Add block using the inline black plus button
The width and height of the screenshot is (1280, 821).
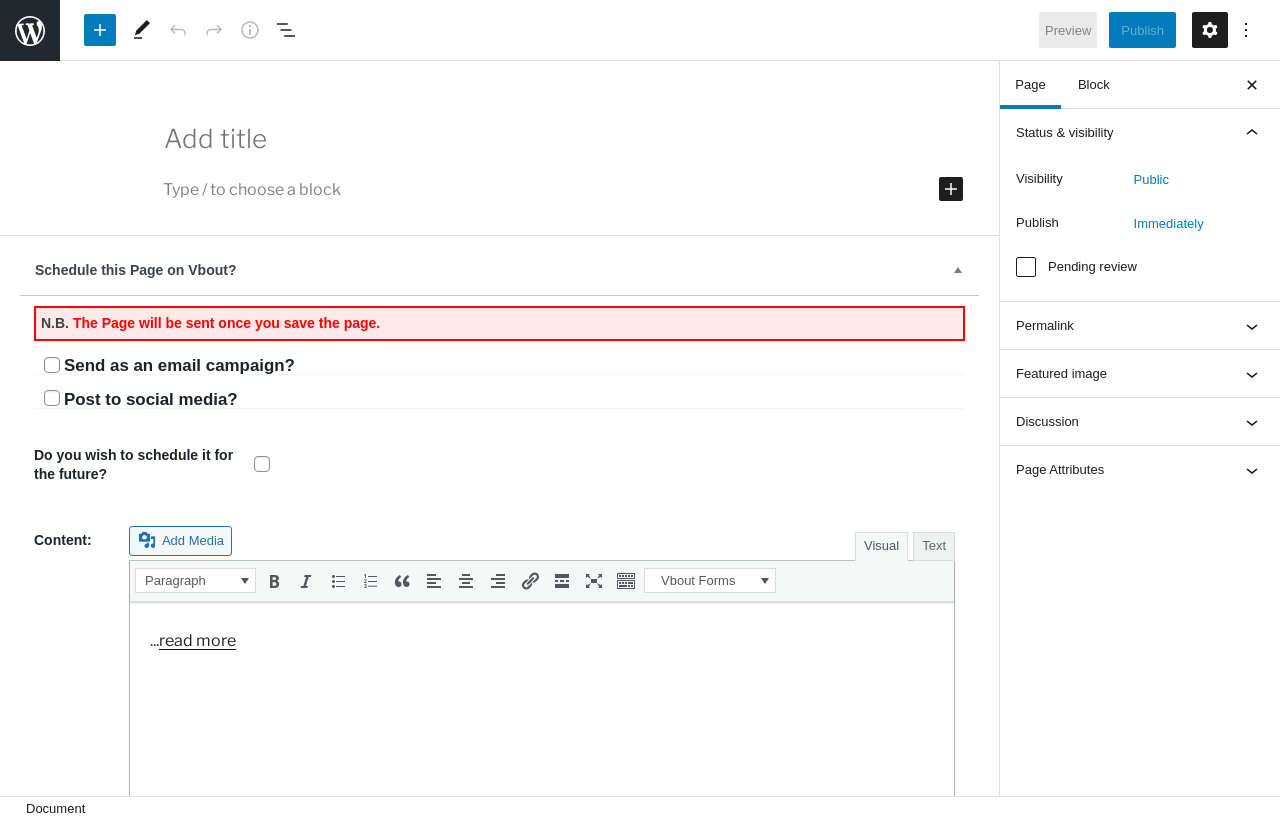click(x=951, y=189)
